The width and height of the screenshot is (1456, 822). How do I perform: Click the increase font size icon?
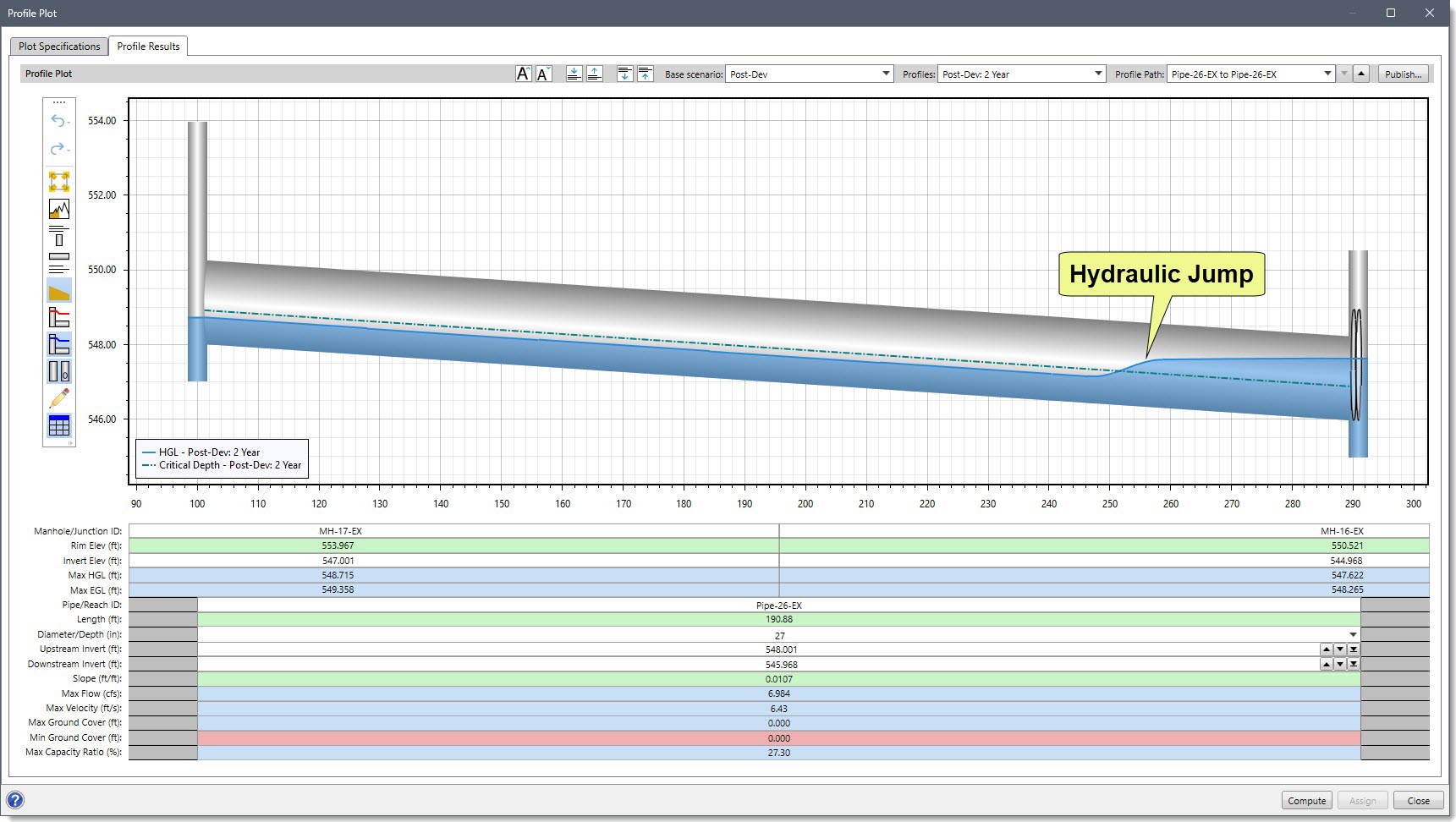[x=523, y=74]
